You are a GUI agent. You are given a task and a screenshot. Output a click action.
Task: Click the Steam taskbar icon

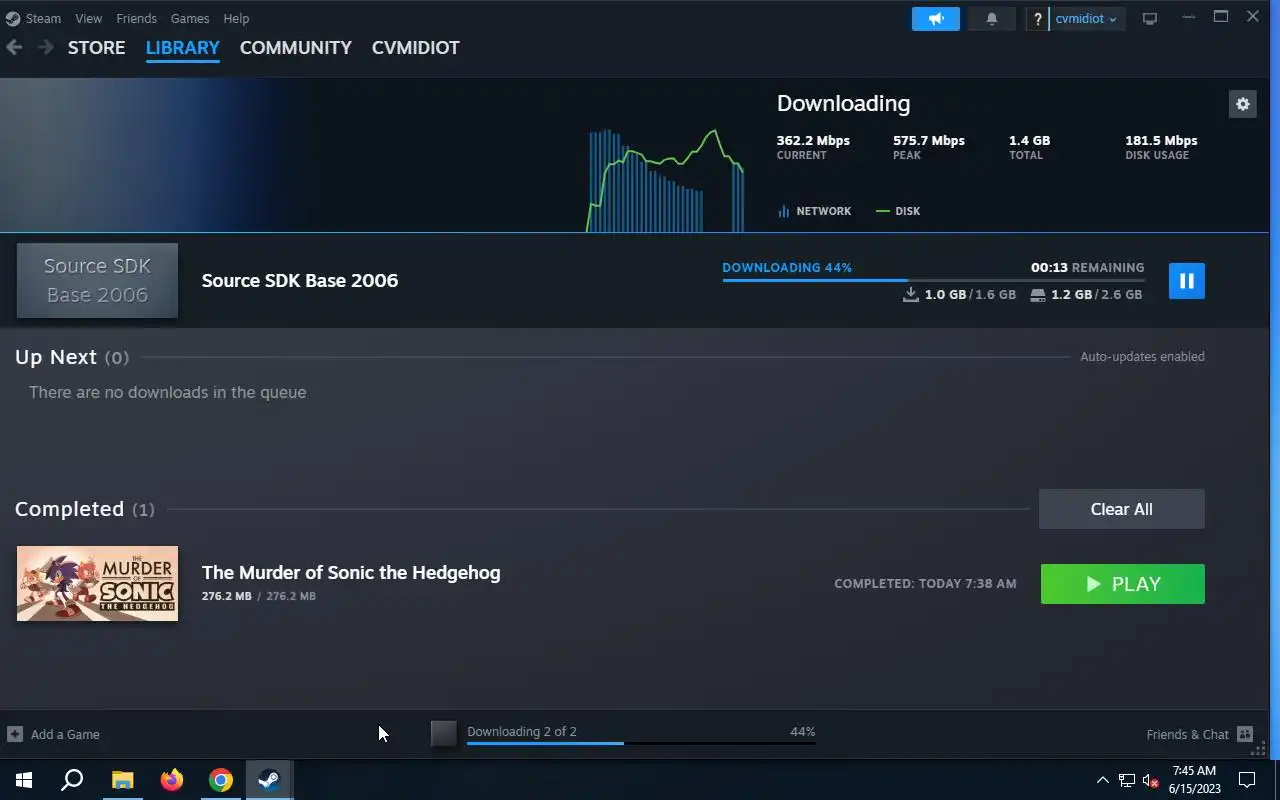pos(269,780)
